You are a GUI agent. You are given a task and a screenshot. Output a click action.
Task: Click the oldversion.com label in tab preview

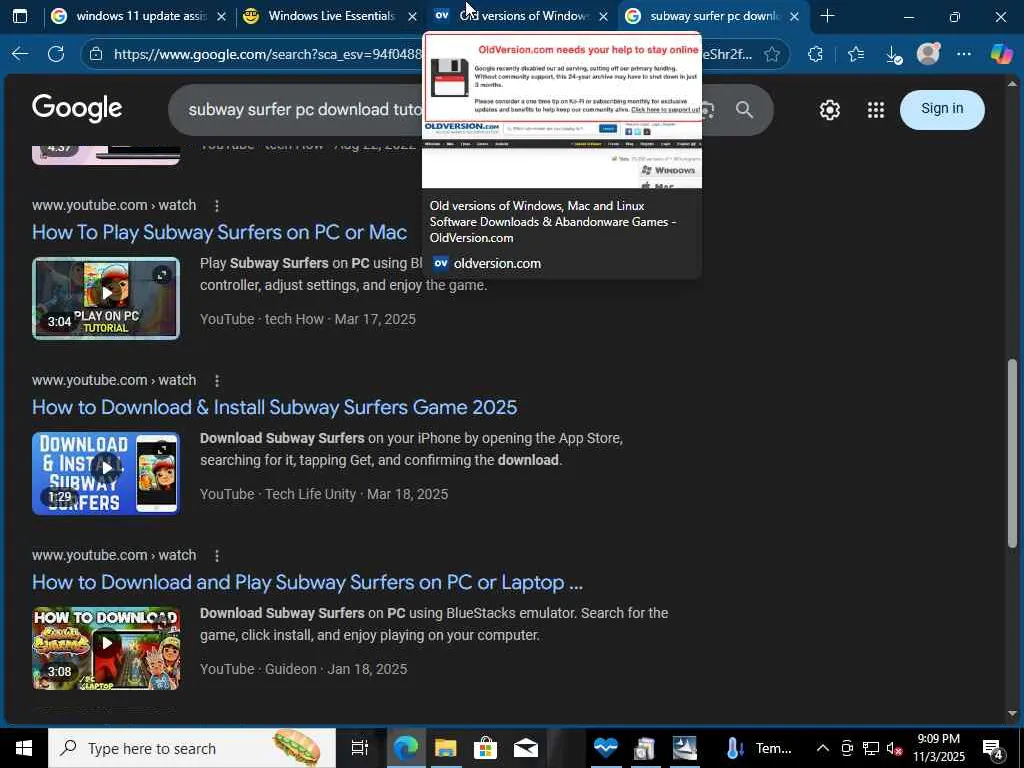coord(497,264)
